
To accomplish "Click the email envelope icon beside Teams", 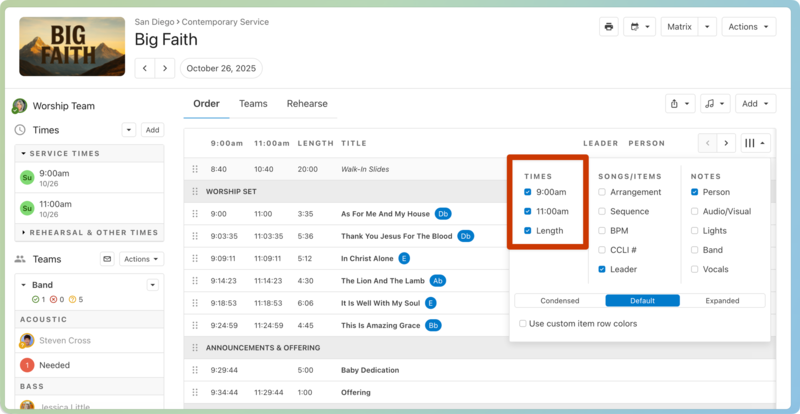I will coord(107,259).
